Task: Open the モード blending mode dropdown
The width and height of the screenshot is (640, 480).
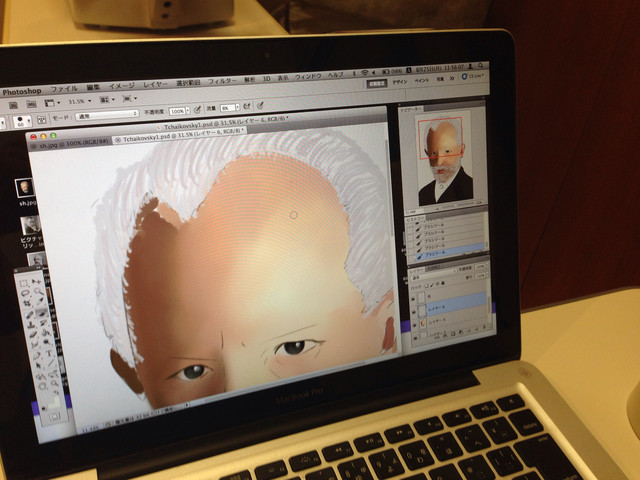Action: click(107, 116)
